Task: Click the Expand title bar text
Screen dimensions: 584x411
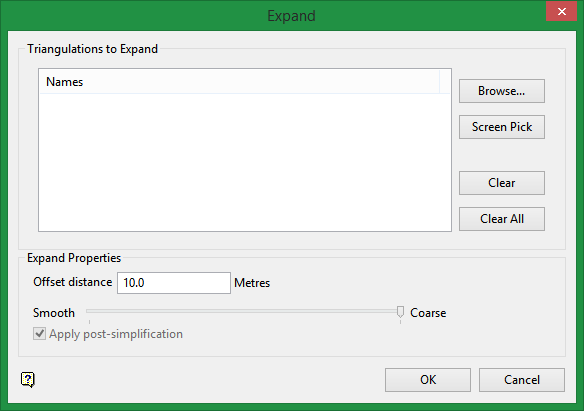Action: pyautogui.click(x=292, y=16)
